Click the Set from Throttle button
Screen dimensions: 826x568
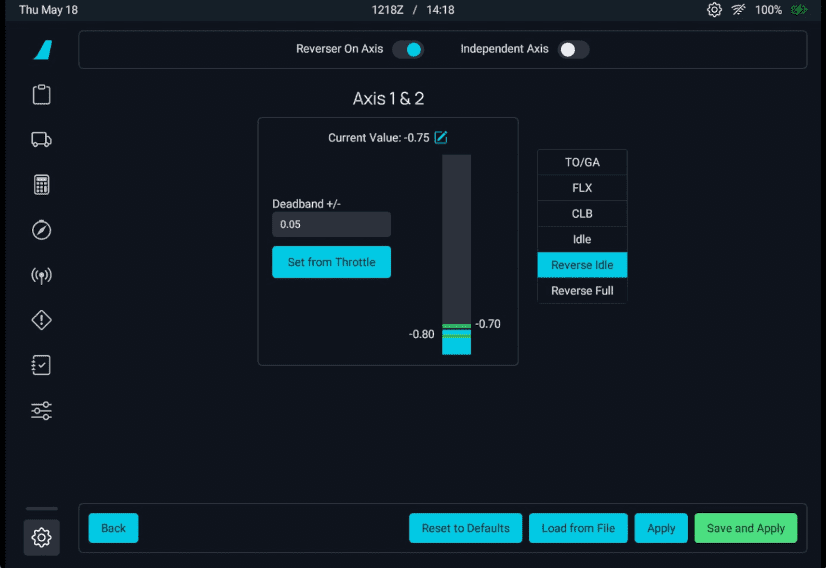(x=331, y=262)
